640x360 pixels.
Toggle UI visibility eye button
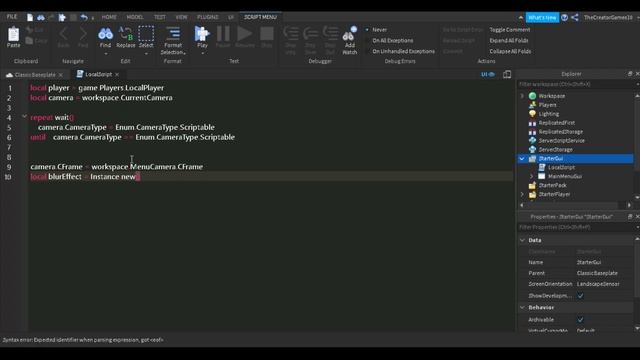488,74
